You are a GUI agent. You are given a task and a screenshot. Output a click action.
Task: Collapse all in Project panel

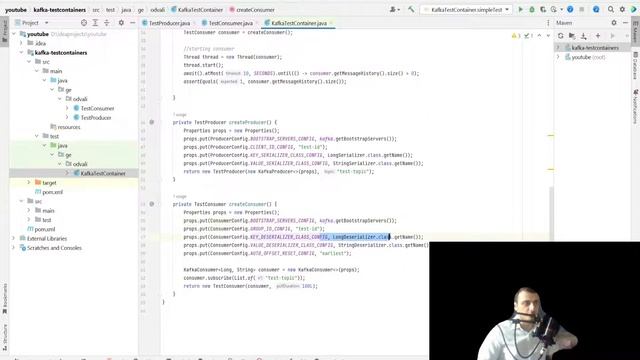107,23
